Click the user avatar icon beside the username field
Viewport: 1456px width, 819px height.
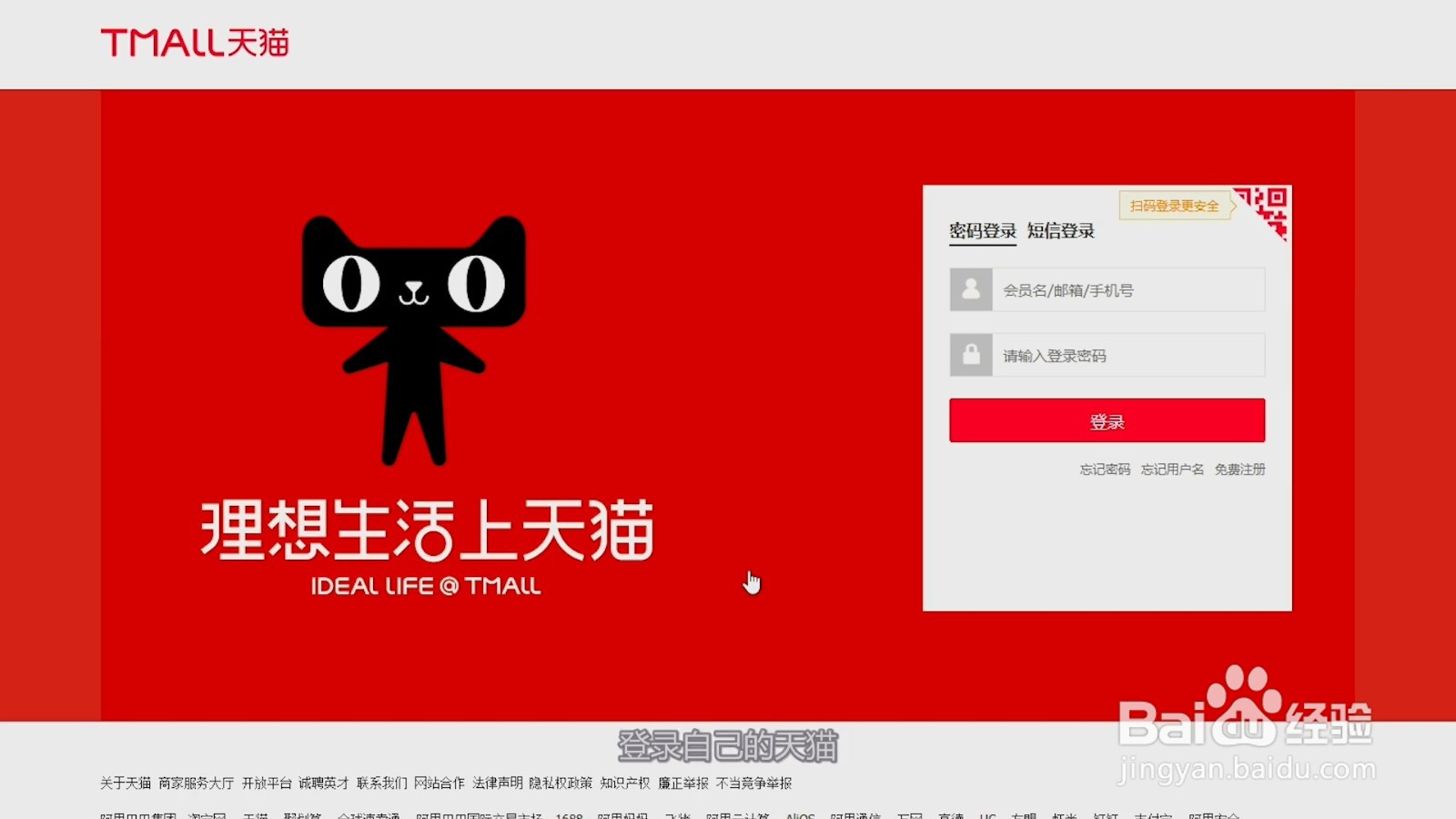(971, 289)
